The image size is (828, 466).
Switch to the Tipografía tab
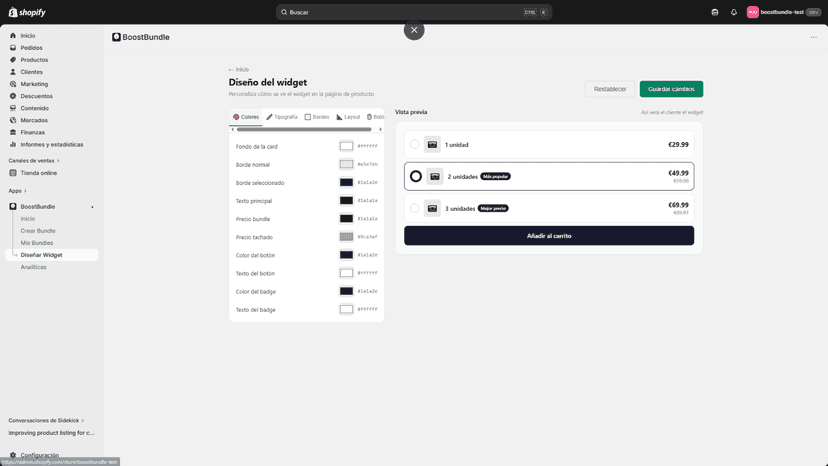point(282,117)
